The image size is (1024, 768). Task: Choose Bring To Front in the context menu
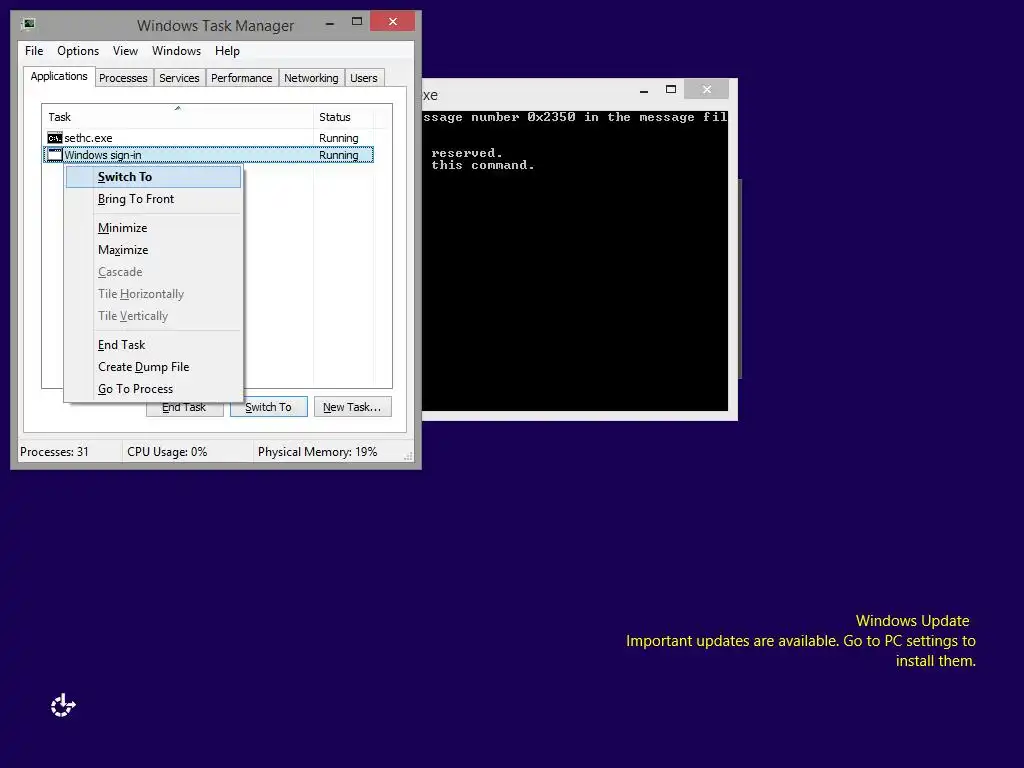tap(153, 199)
